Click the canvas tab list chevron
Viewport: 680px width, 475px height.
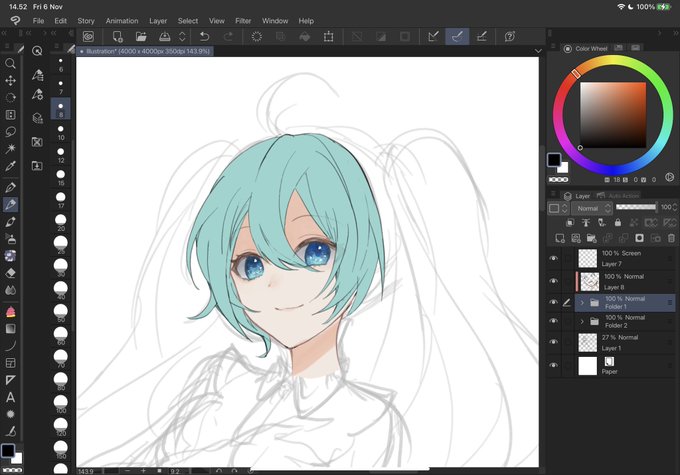(x=538, y=51)
